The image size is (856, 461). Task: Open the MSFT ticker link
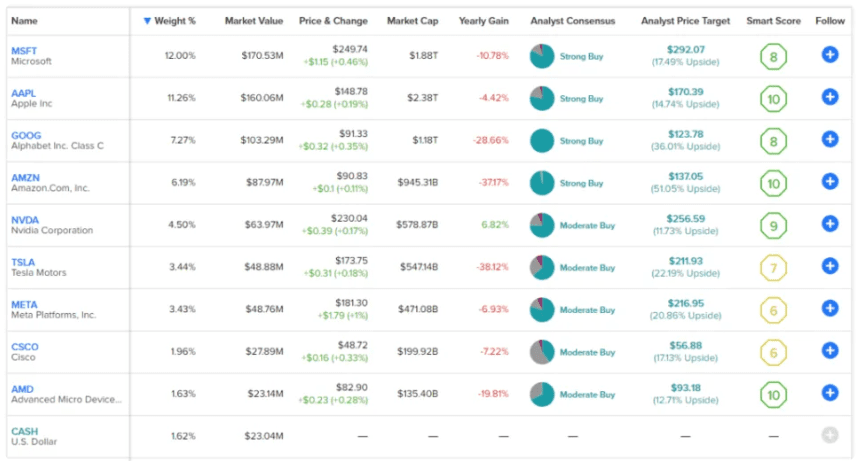[x=24, y=51]
